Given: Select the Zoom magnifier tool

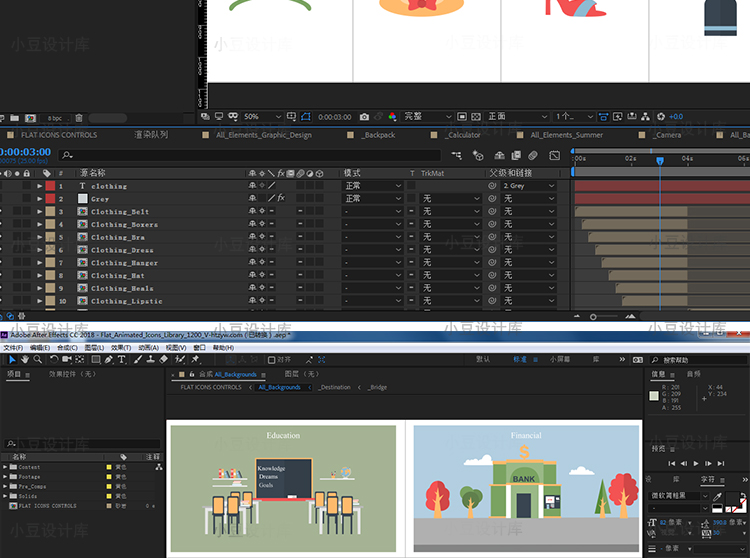Looking at the screenshot, I should (x=37, y=360).
